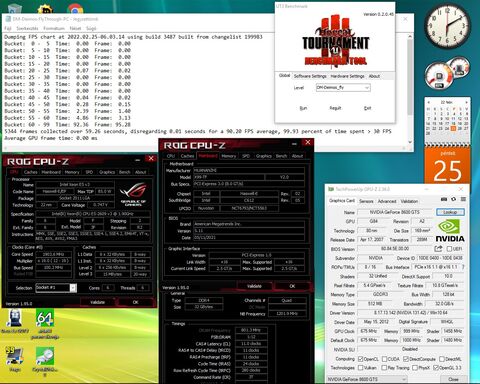Toggle the PhysX checkbox

pyautogui.click(x=415, y=368)
